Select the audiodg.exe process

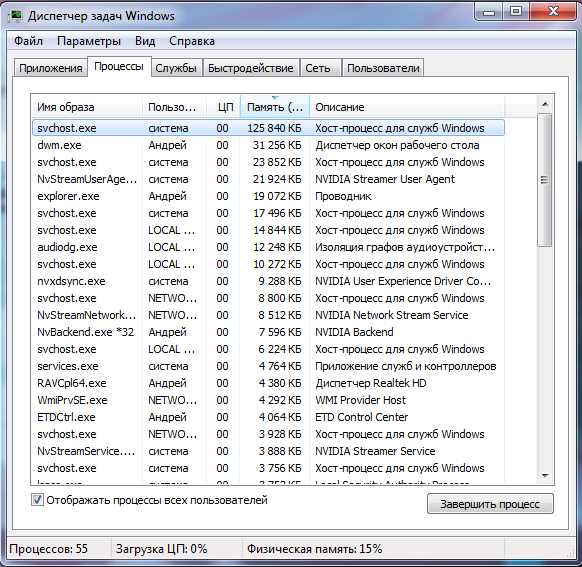[x=268, y=247]
